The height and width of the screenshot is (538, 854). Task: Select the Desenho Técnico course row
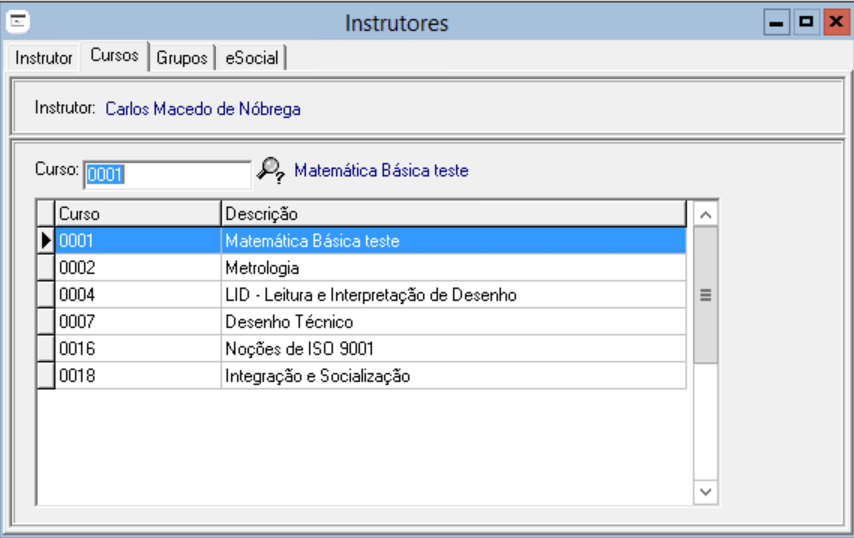tap(370, 322)
